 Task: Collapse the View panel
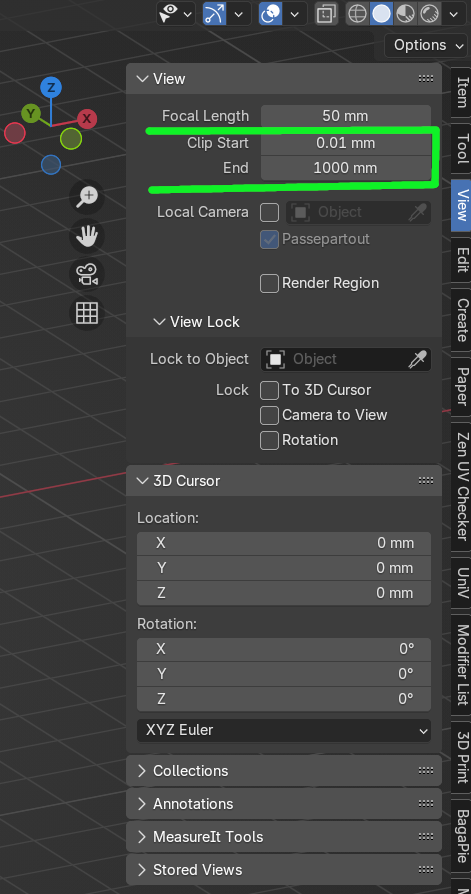coord(143,79)
